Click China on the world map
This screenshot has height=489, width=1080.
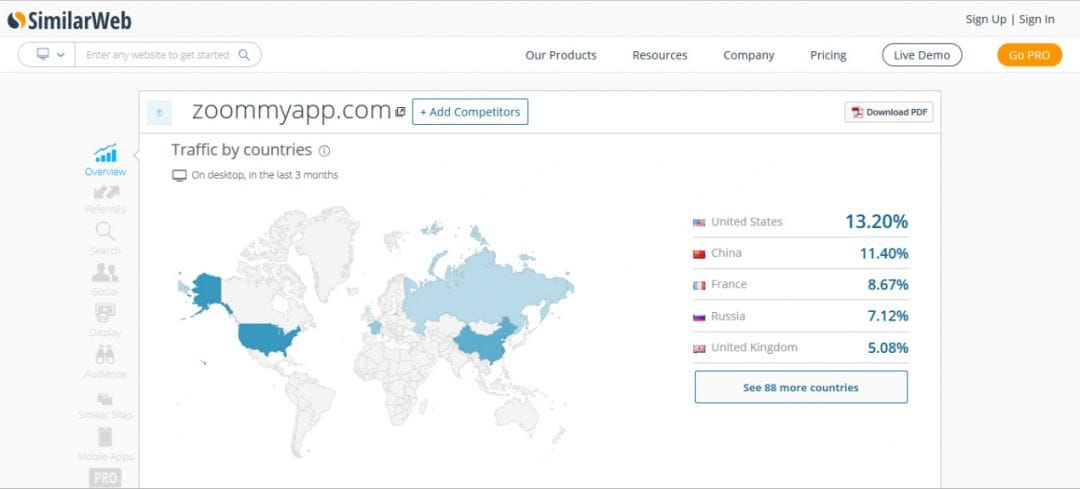click(484, 344)
